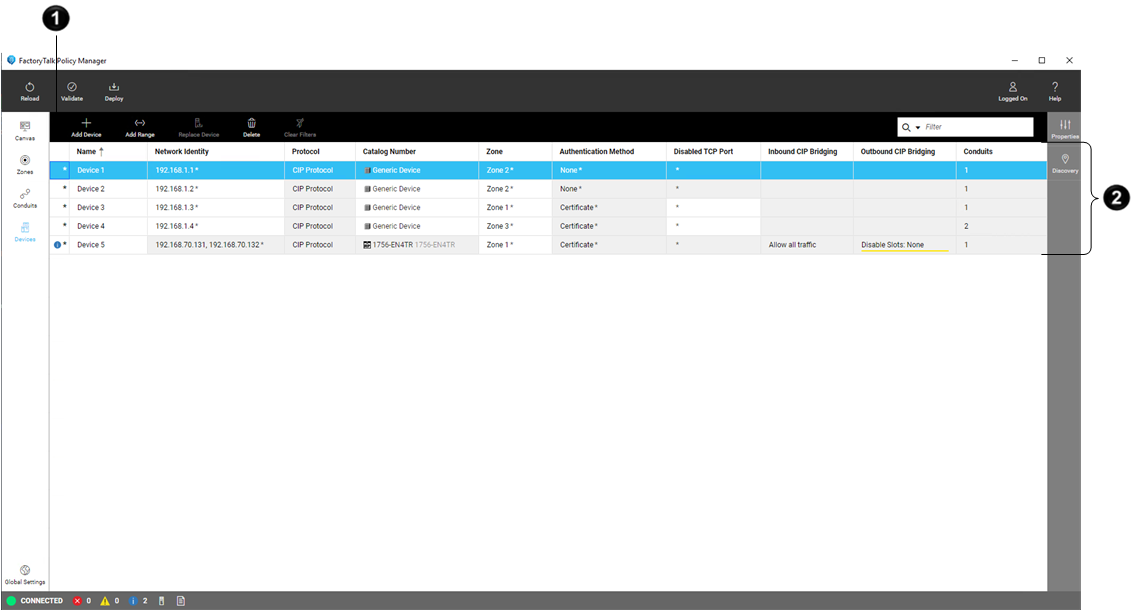
Task: Open the Help menu icon
Action: [1055, 88]
